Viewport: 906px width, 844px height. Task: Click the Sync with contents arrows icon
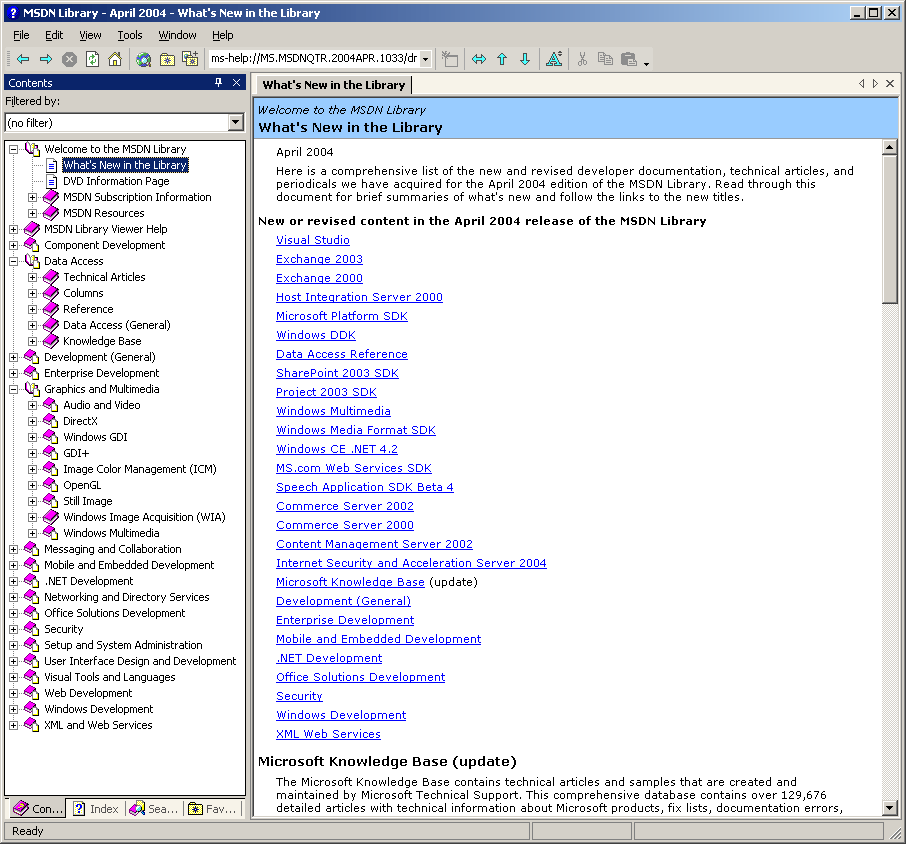(x=478, y=59)
